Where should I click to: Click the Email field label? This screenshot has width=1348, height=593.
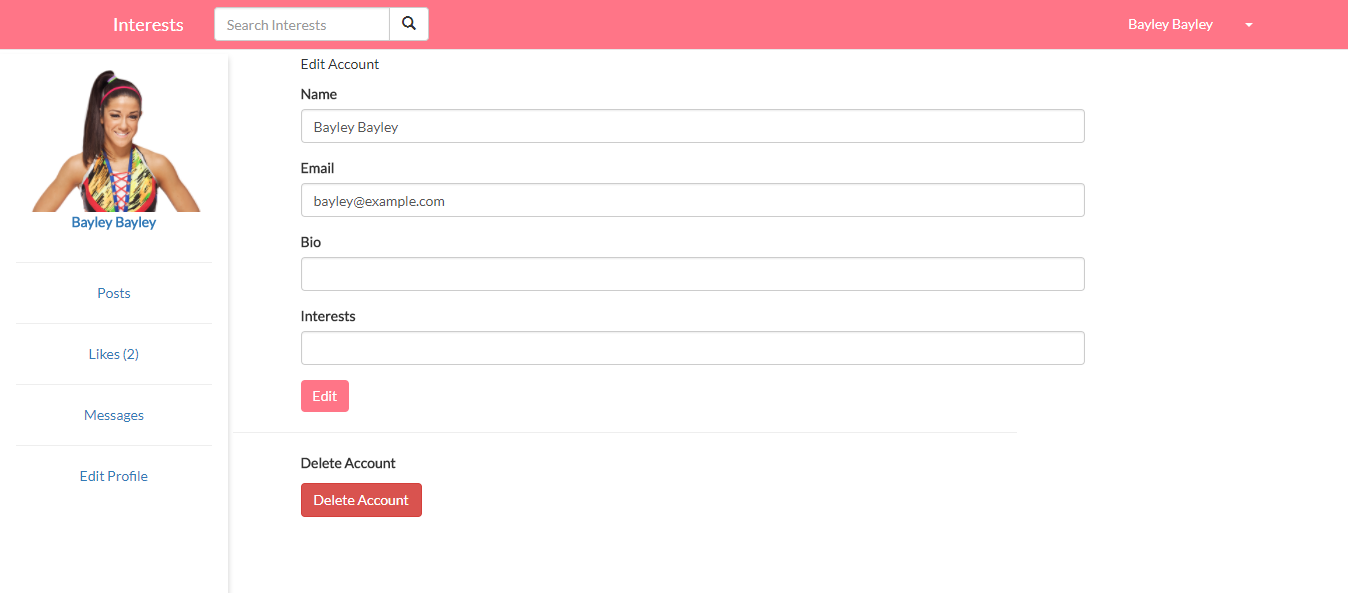tap(318, 168)
